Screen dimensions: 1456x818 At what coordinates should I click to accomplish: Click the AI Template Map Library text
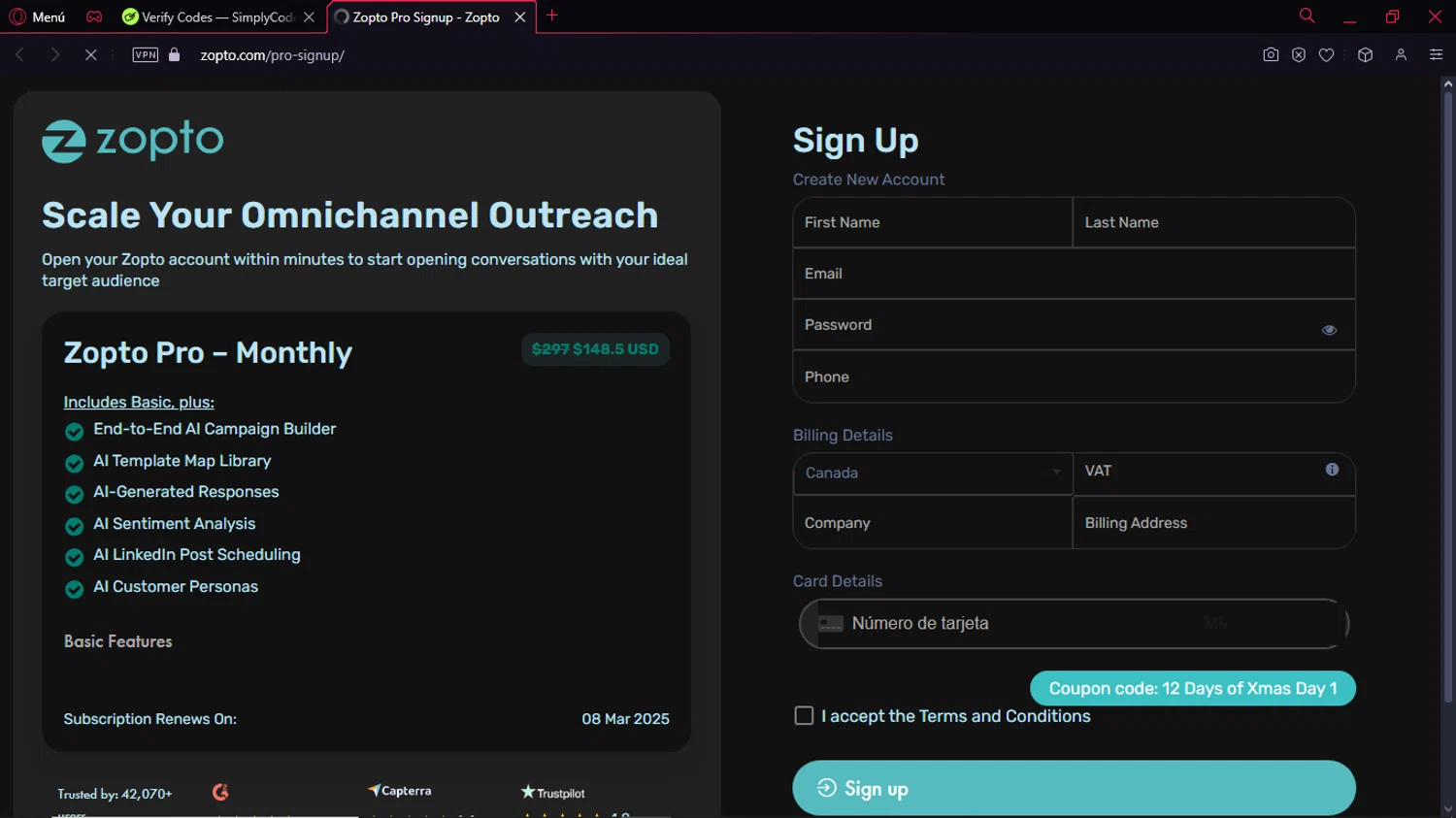coord(182,461)
